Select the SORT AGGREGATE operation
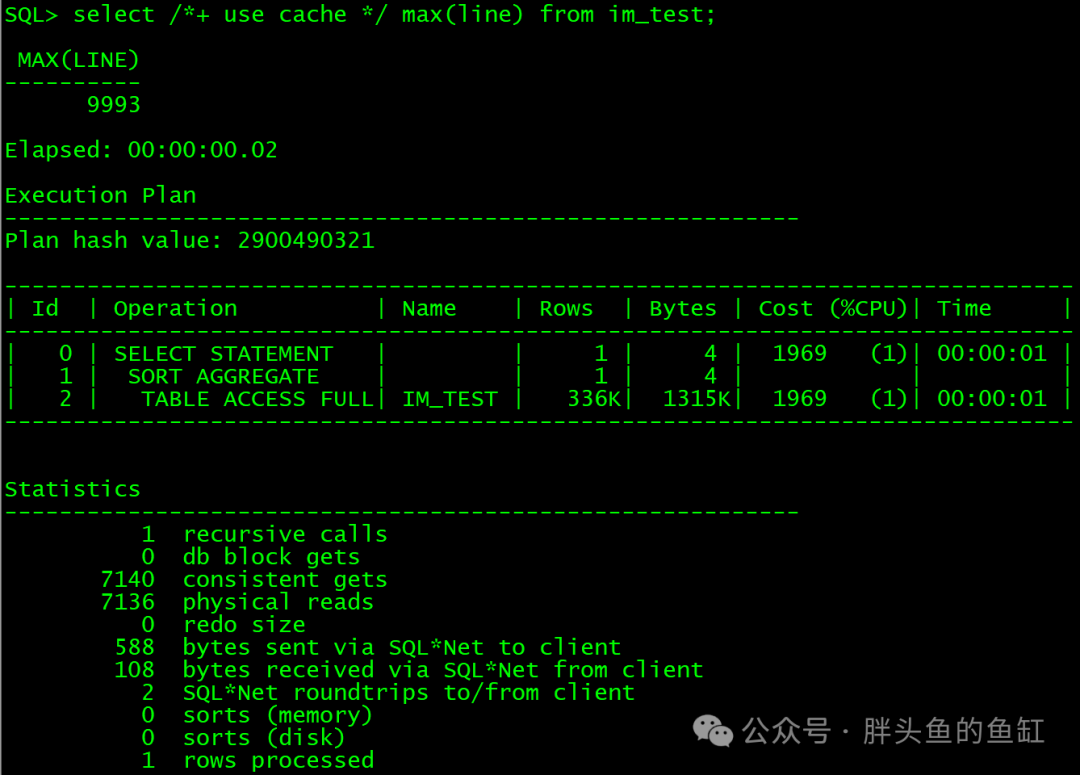The image size is (1080, 775). (x=224, y=376)
